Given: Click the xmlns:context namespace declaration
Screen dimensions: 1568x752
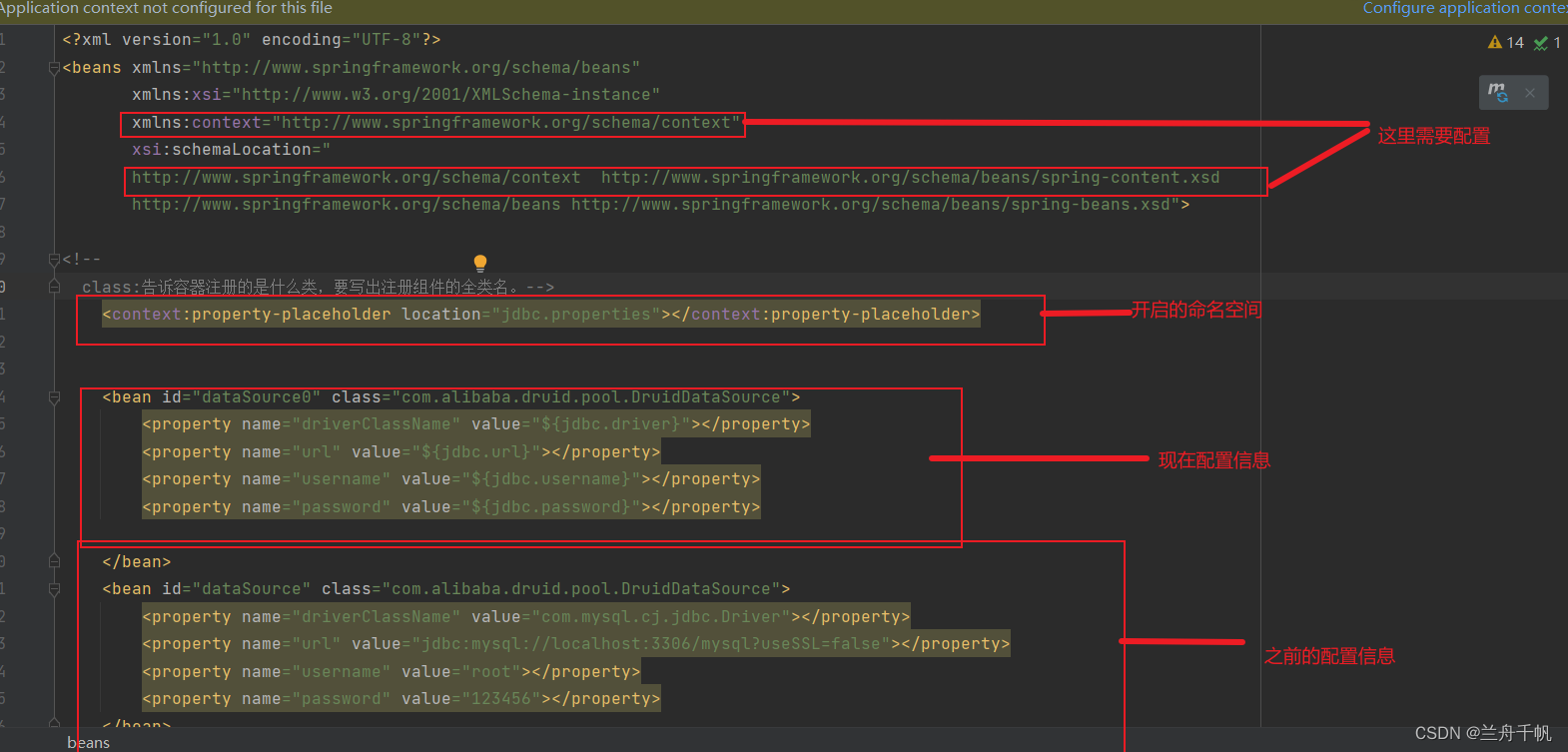Looking at the screenshot, I should 435,123.
